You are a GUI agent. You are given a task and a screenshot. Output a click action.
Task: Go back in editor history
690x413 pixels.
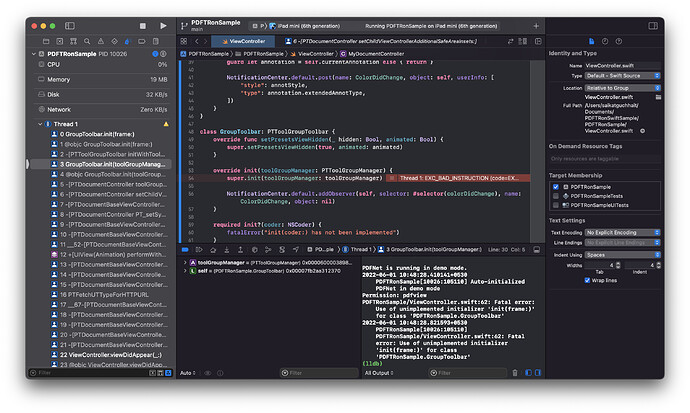click(x=197, y=41)
